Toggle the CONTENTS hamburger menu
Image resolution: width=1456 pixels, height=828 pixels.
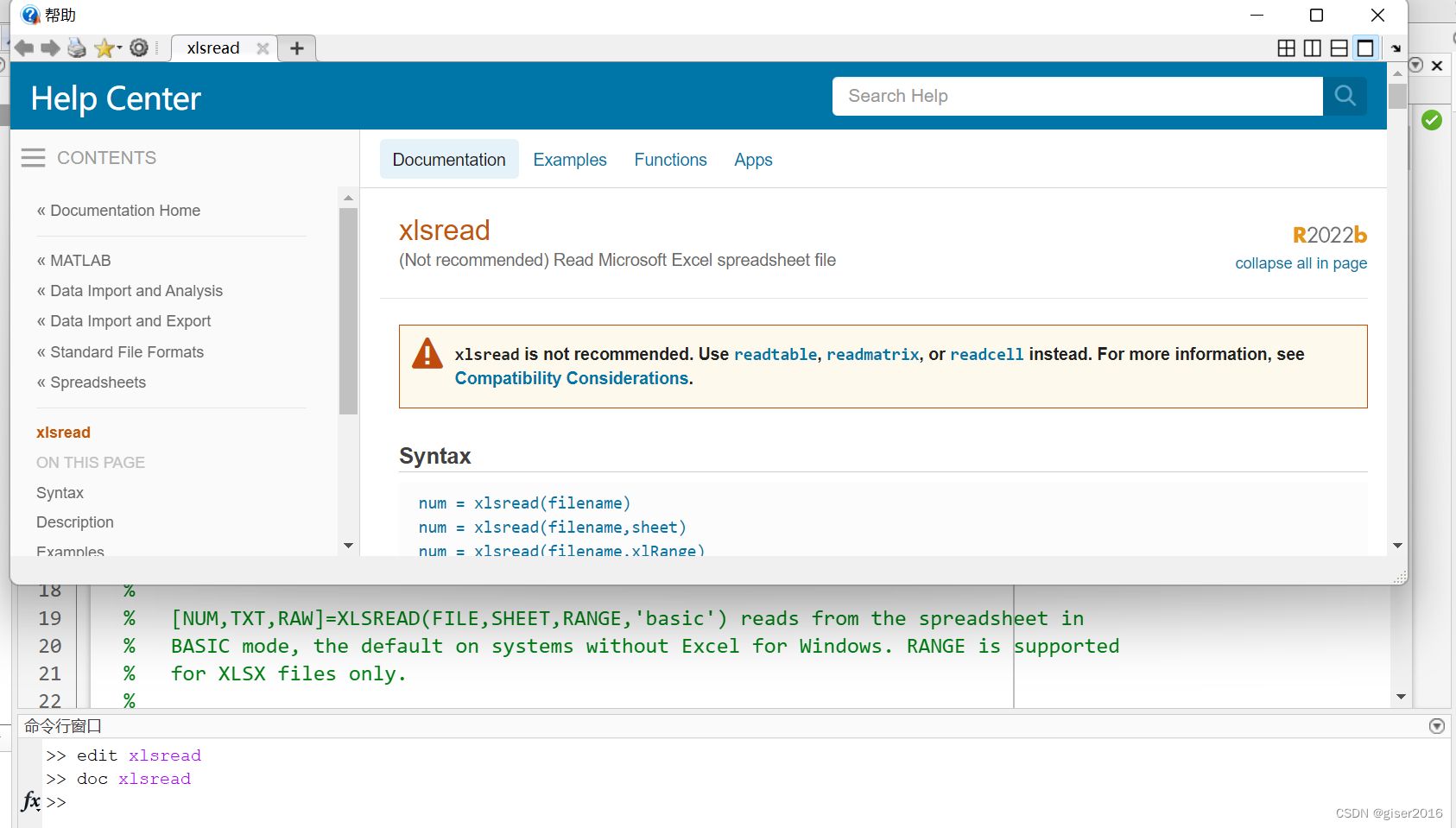tap(33, 158)
